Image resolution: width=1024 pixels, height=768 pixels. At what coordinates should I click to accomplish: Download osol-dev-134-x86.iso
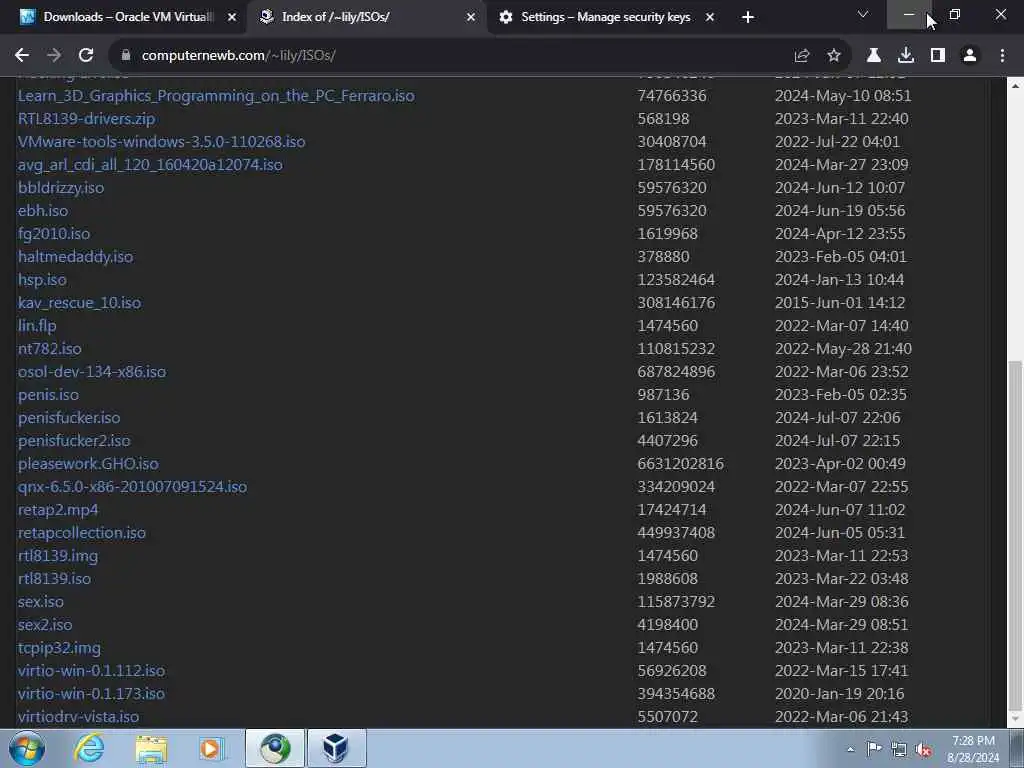click(92, 372)
